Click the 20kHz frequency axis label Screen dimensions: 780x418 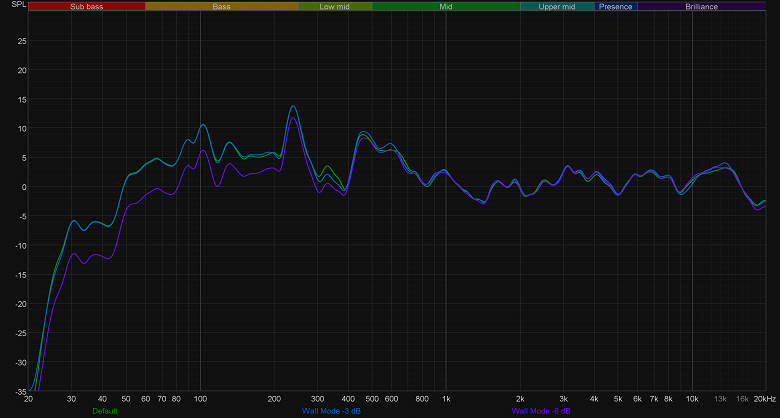pos(764,399)
